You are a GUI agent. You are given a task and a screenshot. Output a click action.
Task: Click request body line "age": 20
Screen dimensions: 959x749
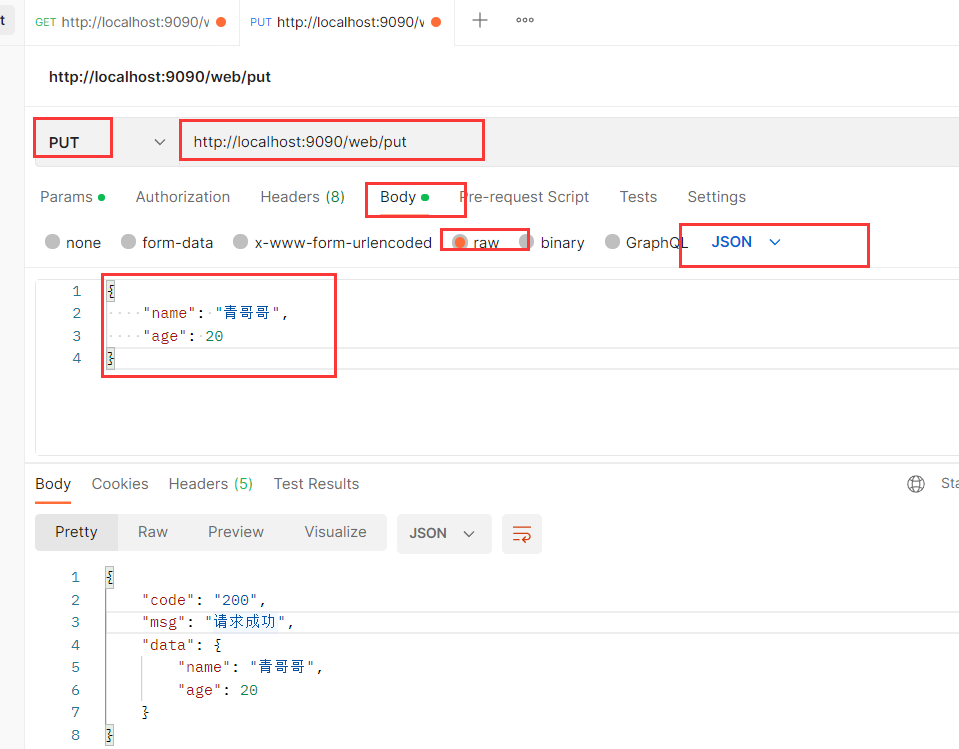[x=183, y=336]
